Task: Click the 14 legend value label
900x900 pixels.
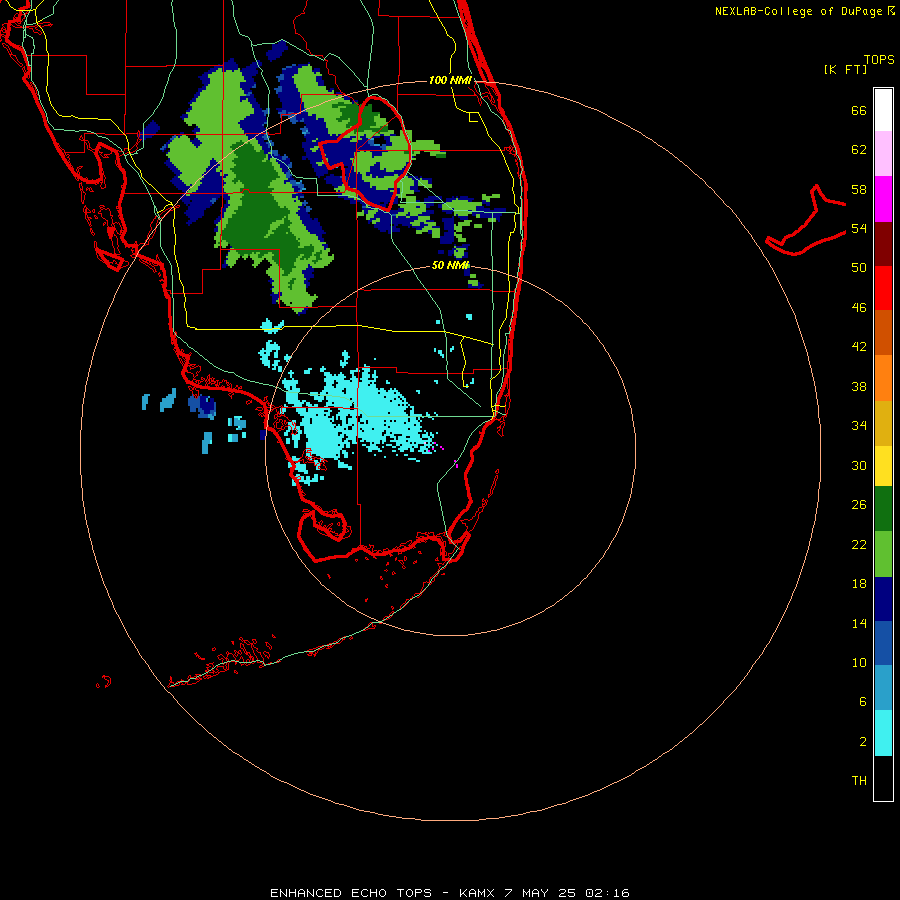Action: pyautogui.click(x=859, y=623)
